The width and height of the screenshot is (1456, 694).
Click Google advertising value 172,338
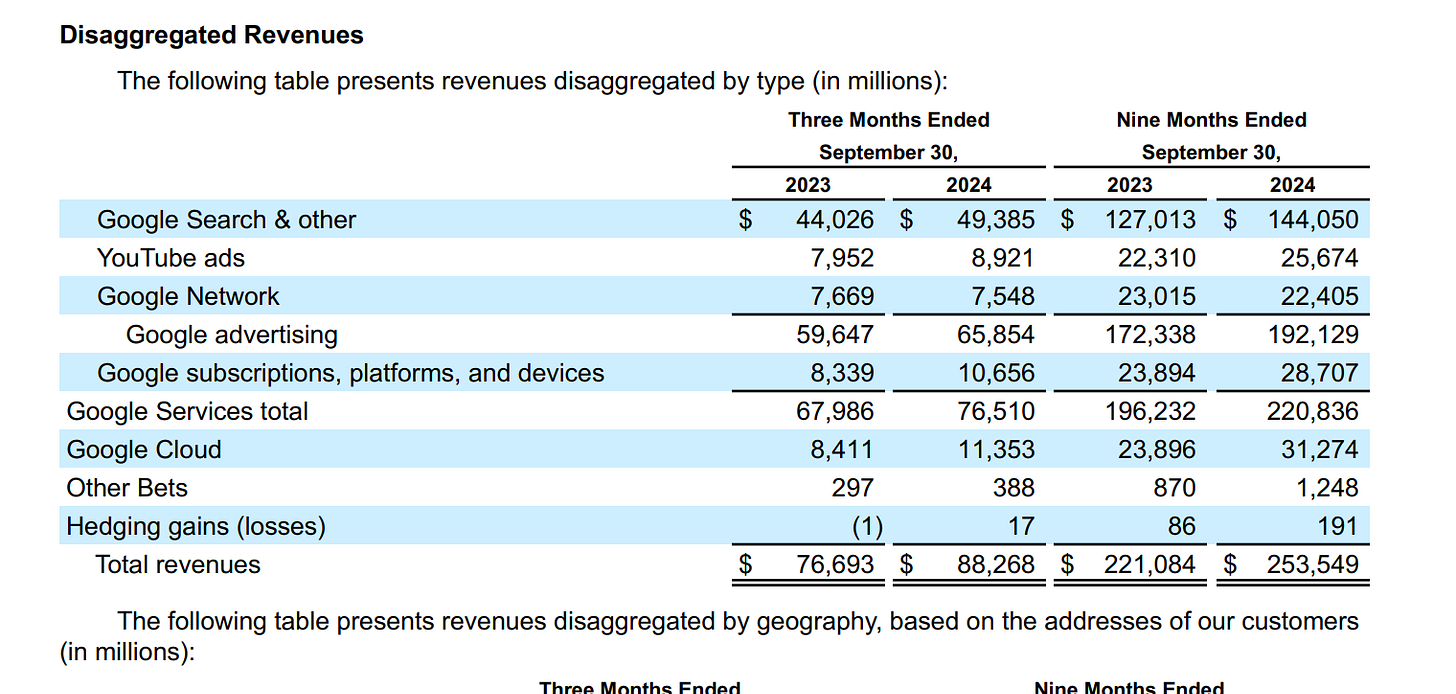point(1150,334)
